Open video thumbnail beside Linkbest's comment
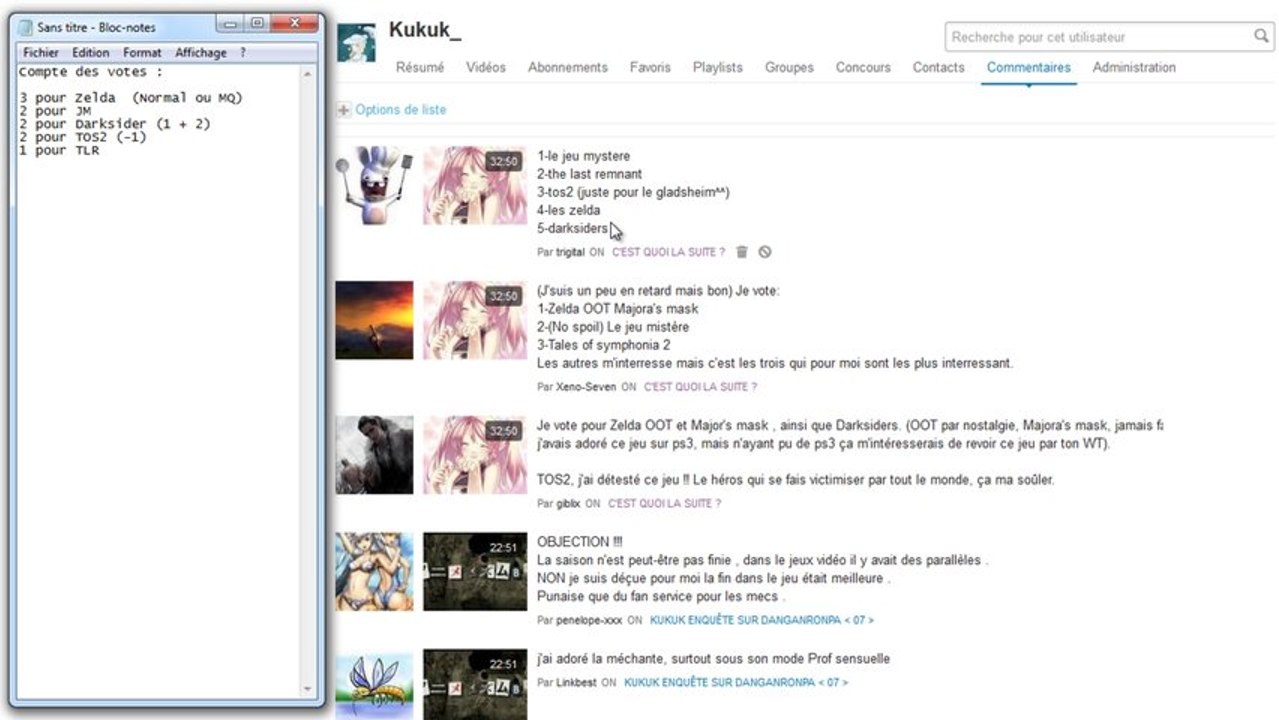Screen dimensions: 1279x720 coord(475,685)
